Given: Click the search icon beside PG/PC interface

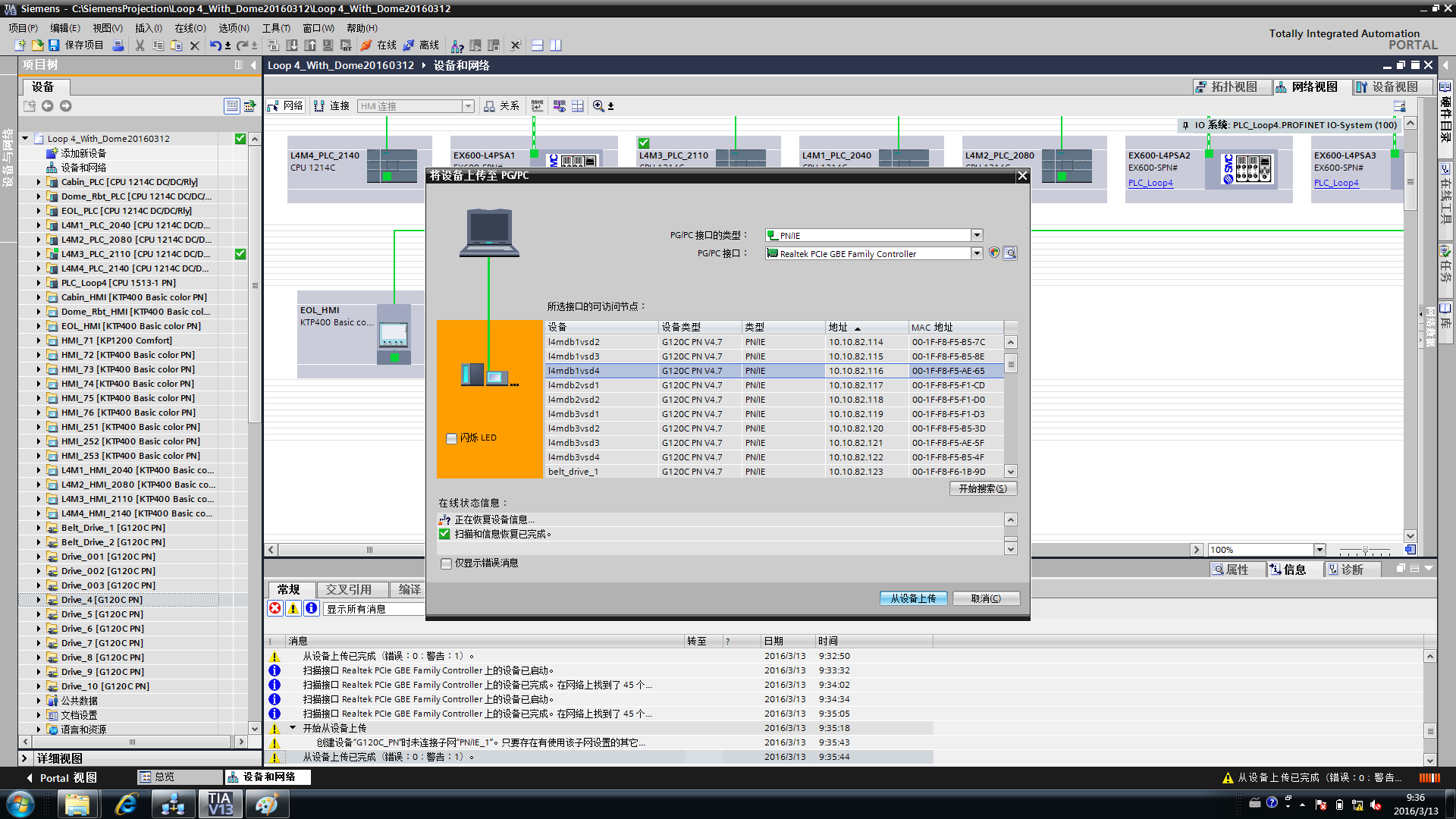Looking at the screenshot, I should coord(1010,253).
